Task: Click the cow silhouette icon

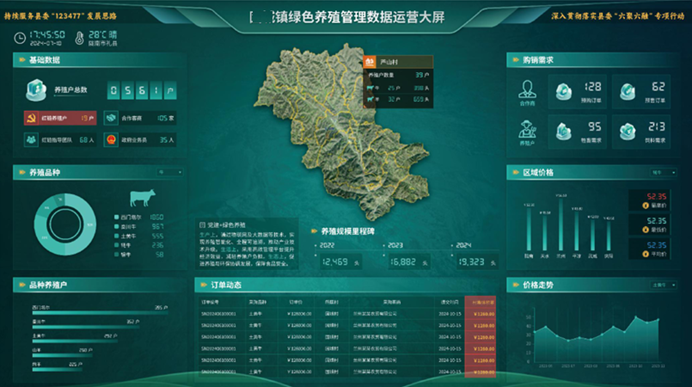Action: [142, 198]
